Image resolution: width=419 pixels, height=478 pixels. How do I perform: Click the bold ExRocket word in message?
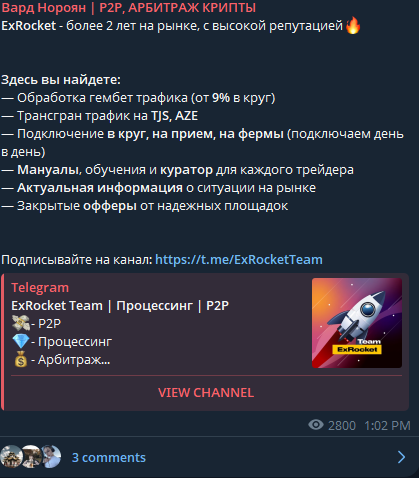[x=29, y=26]
